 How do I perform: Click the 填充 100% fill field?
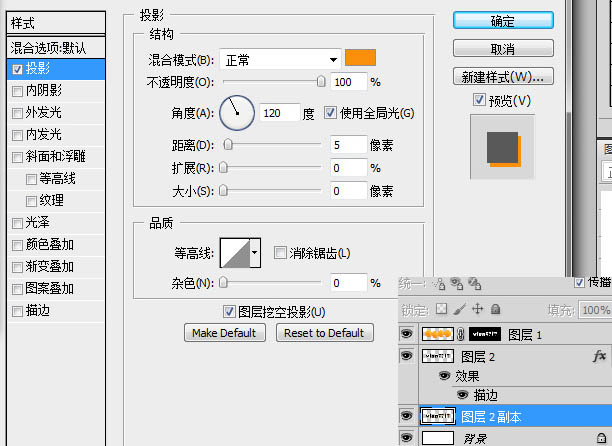tap(596, 310)
